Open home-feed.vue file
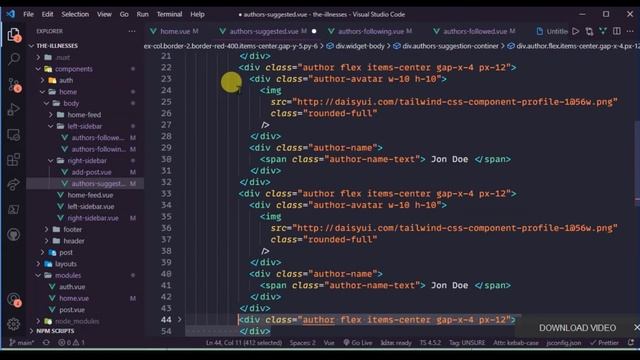 [90, 195]
